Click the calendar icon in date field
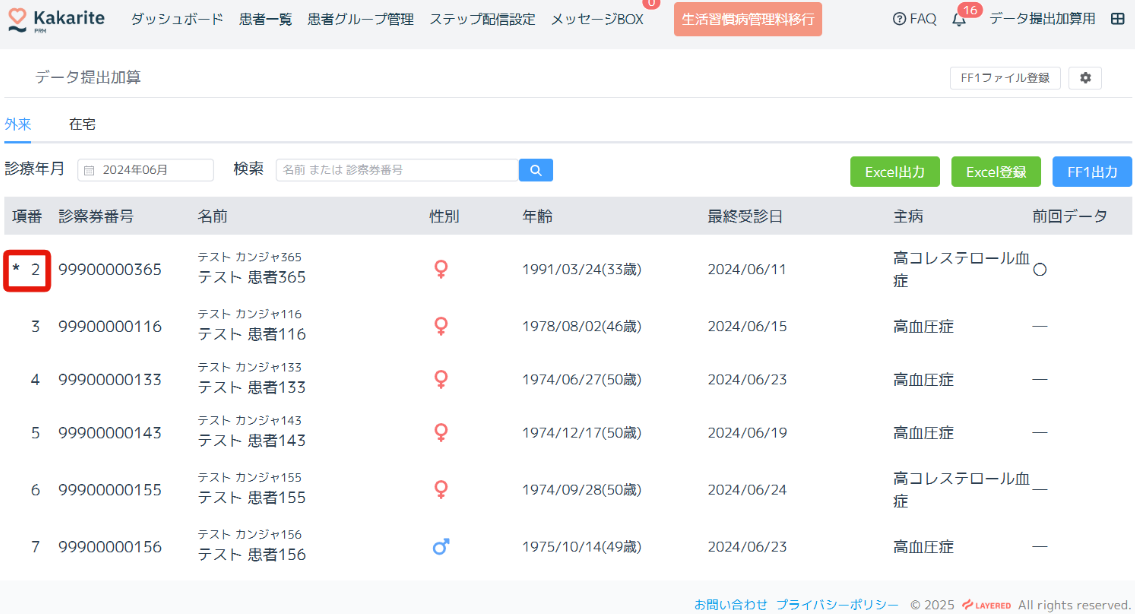The height and width of the screenshot is (614, 1135). [89, 170]
